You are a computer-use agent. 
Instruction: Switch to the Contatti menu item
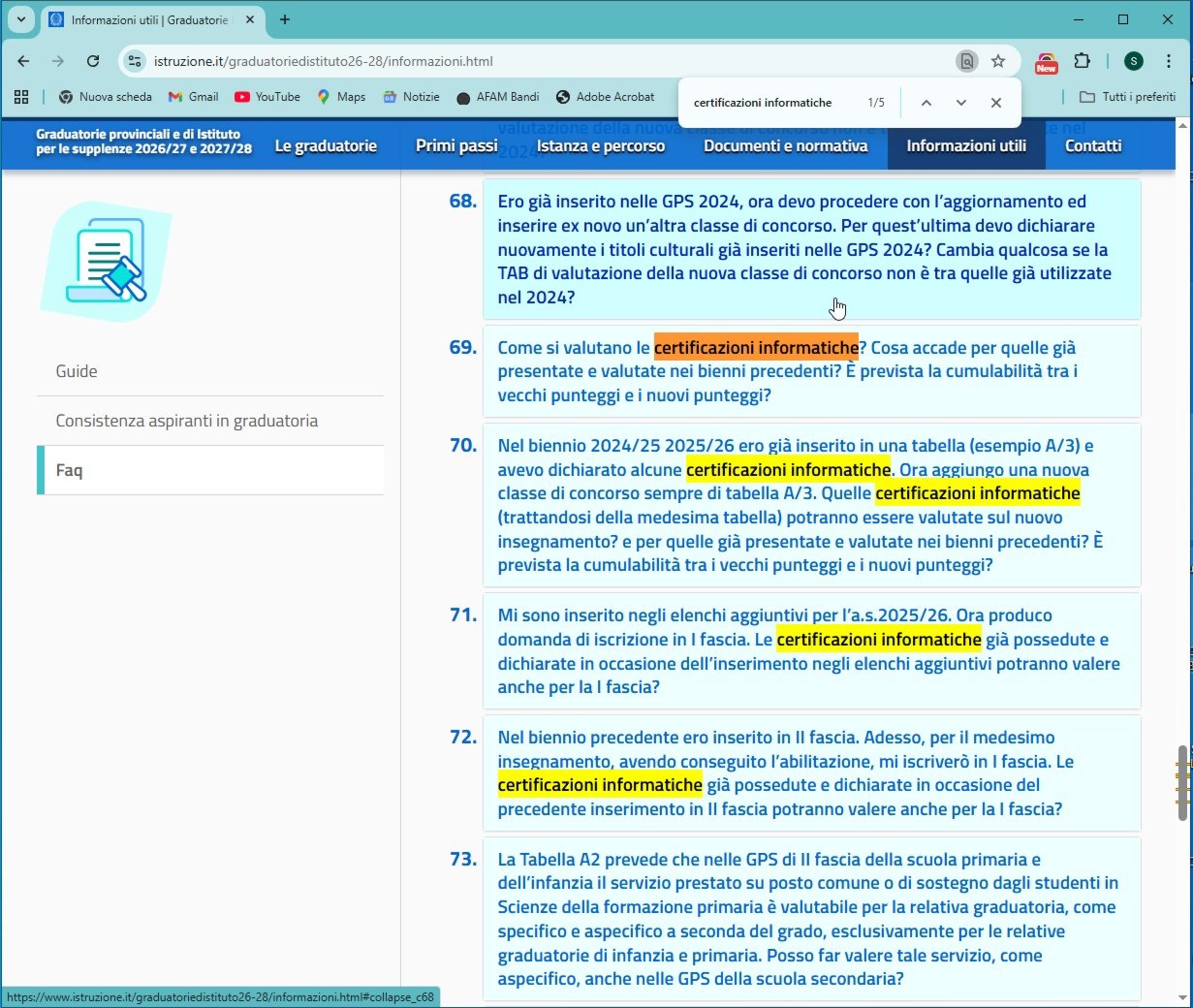(1092, 145)
